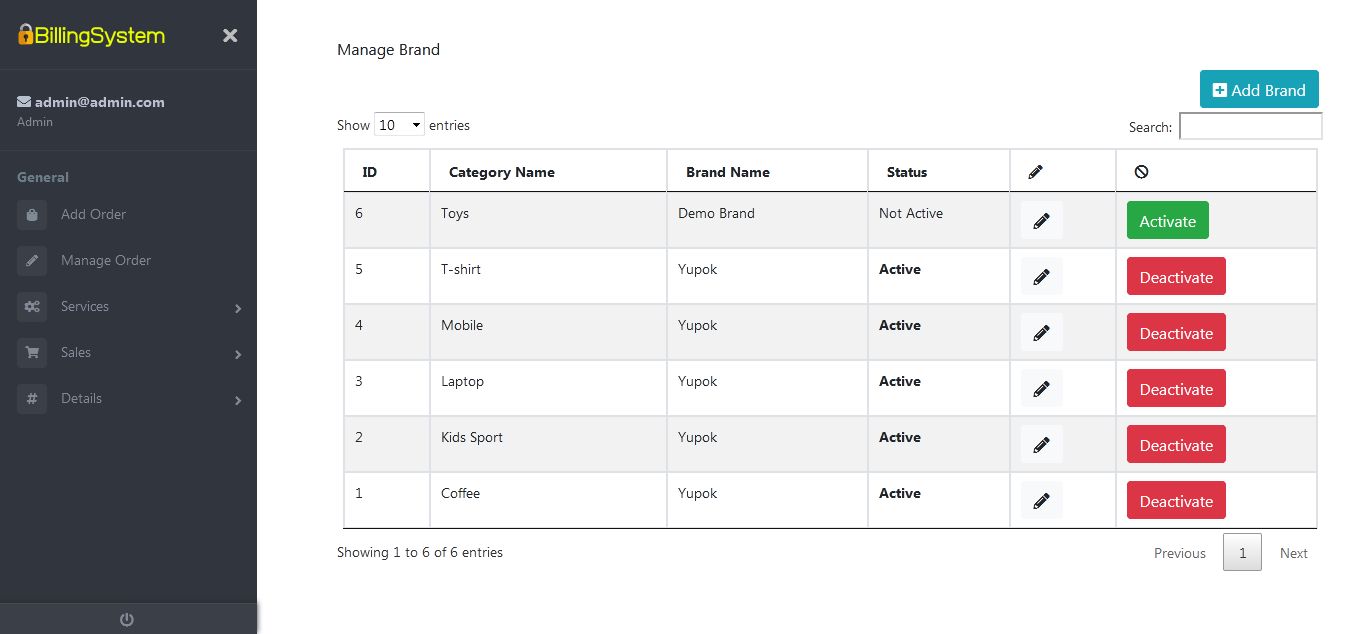The height and width of the screenshot is (634, 1352).
Task: Click the Add Brand button
Action: [1259, 89]
